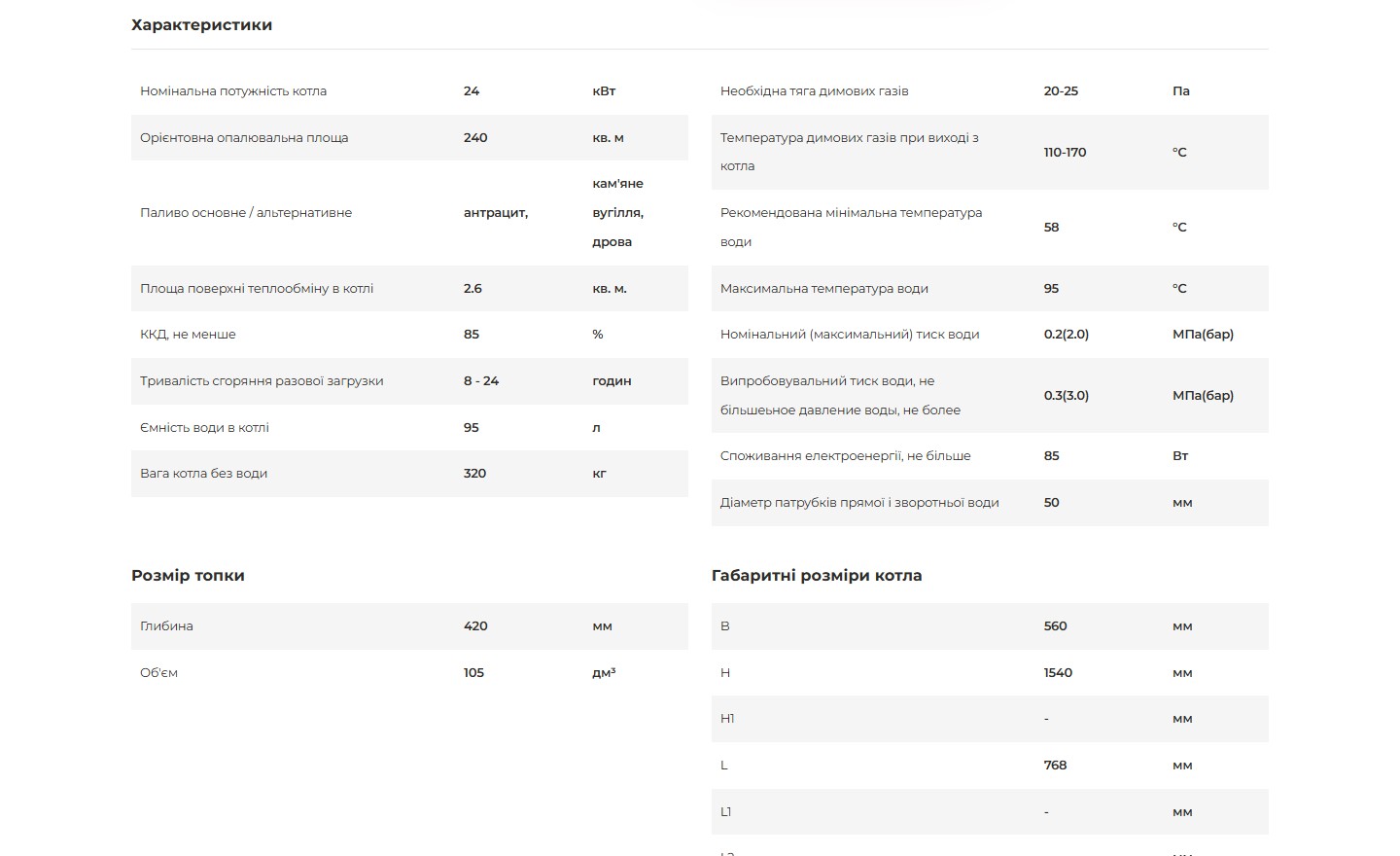Select the ККД, не менше row

(x=409, y=335)
